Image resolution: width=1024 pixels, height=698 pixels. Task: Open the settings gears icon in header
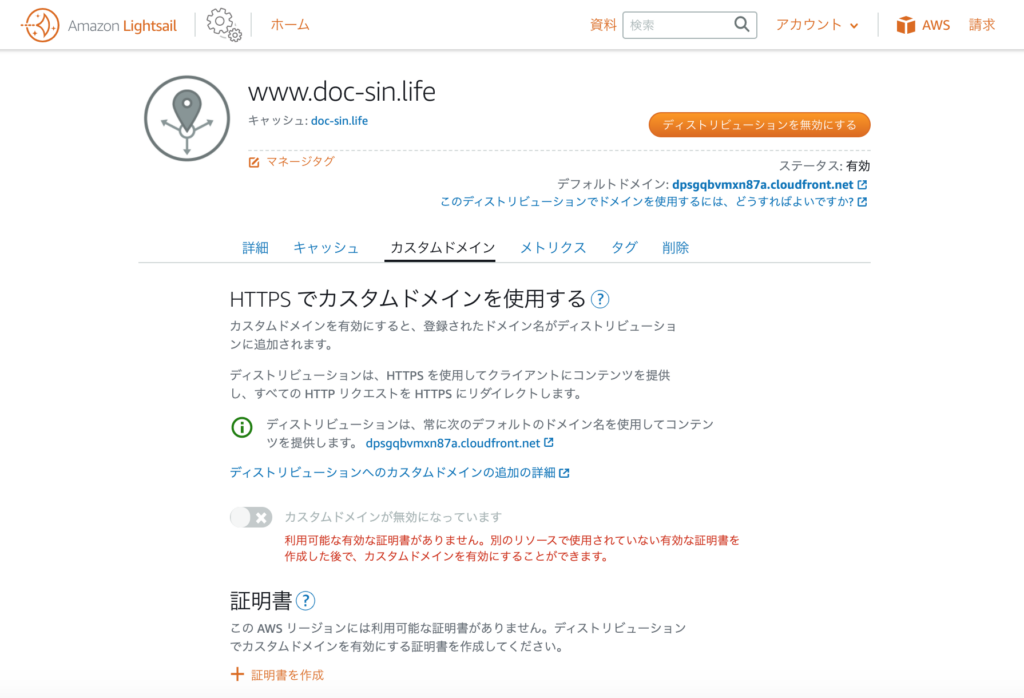[223, 25]
